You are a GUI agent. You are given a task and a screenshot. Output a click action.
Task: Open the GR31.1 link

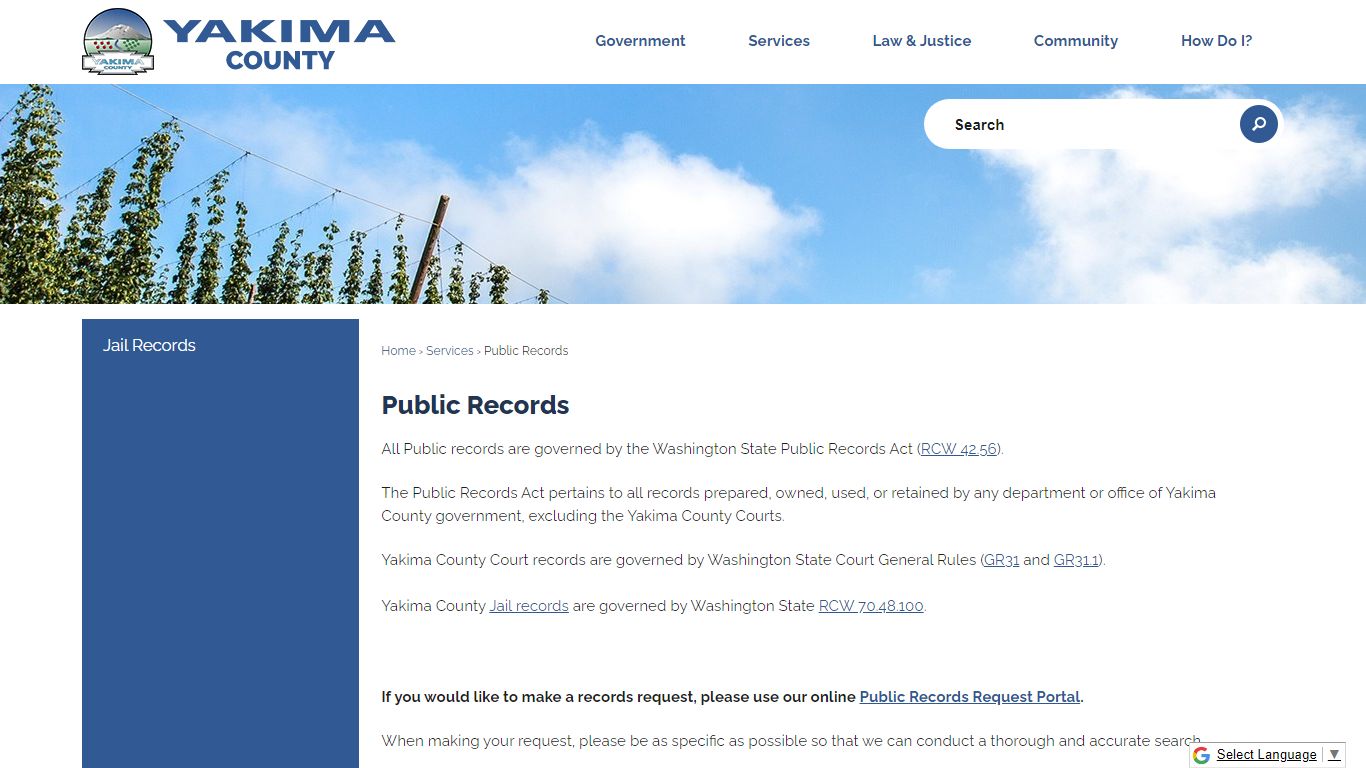pos(1077,560)
